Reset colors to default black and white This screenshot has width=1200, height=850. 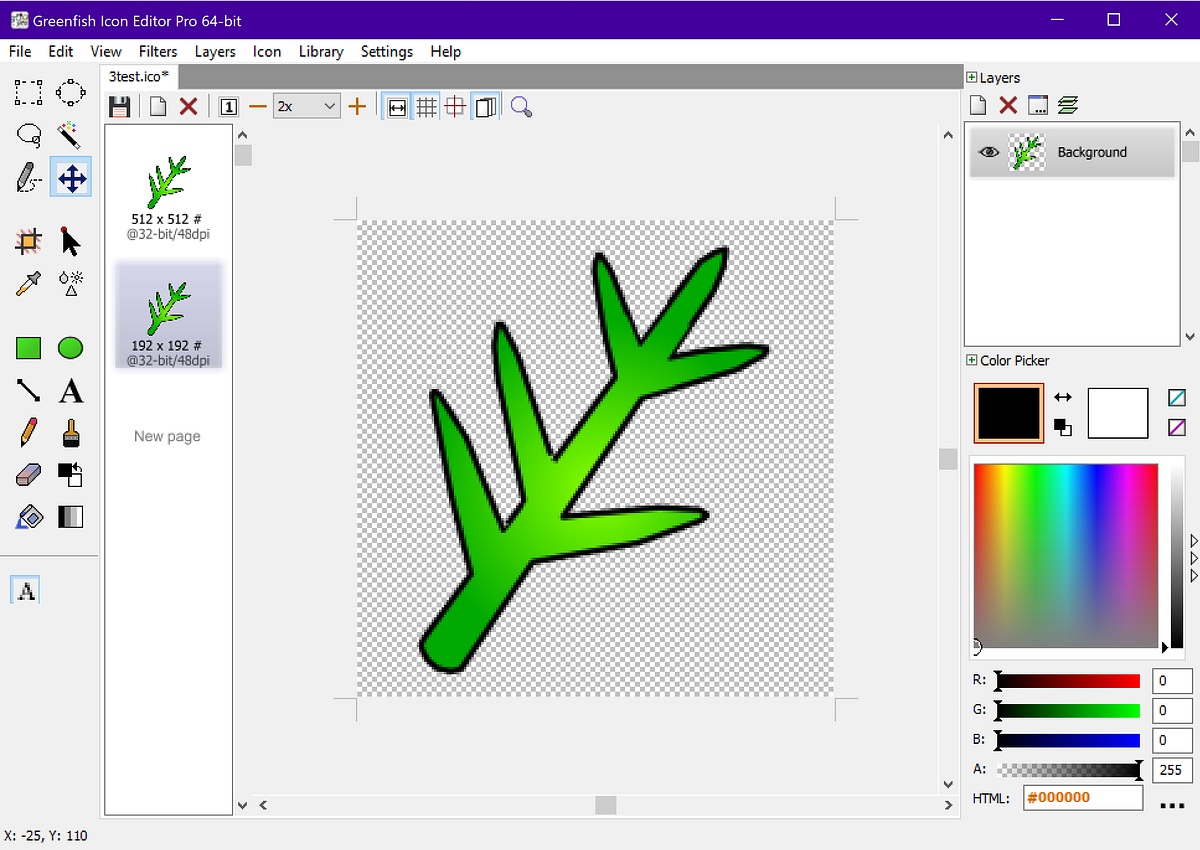tap(1063, 427)
